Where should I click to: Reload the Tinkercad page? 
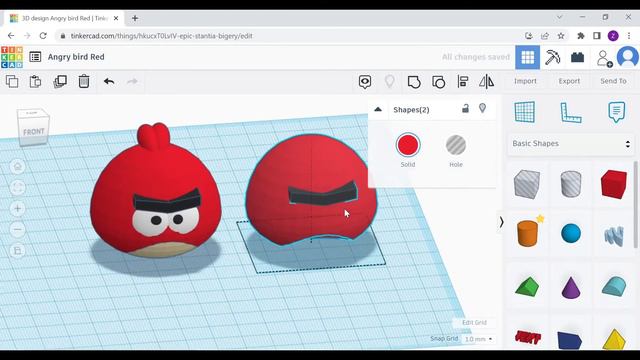point(43,36)
